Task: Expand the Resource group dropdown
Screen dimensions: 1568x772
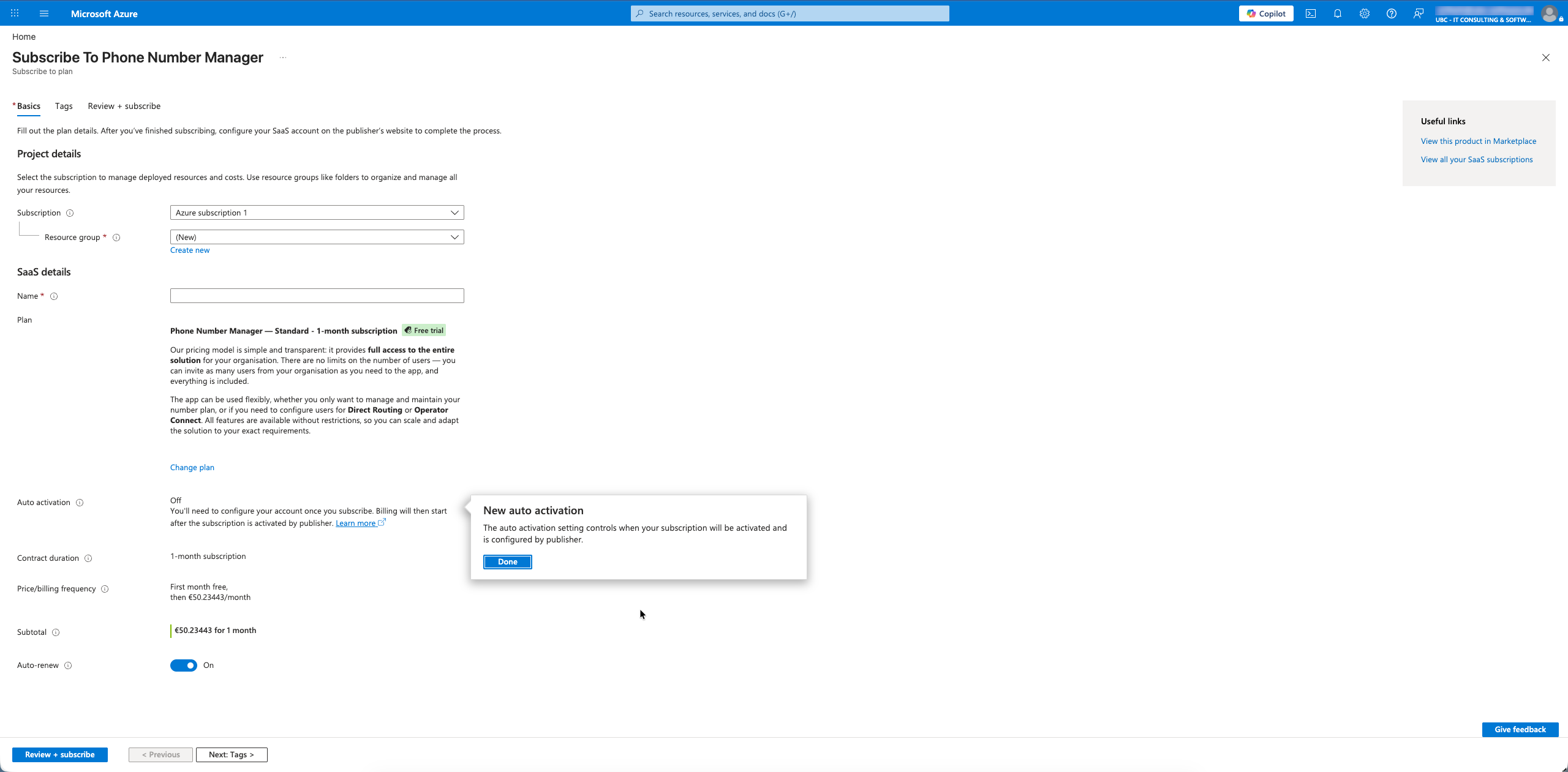Action: [317, 237]
